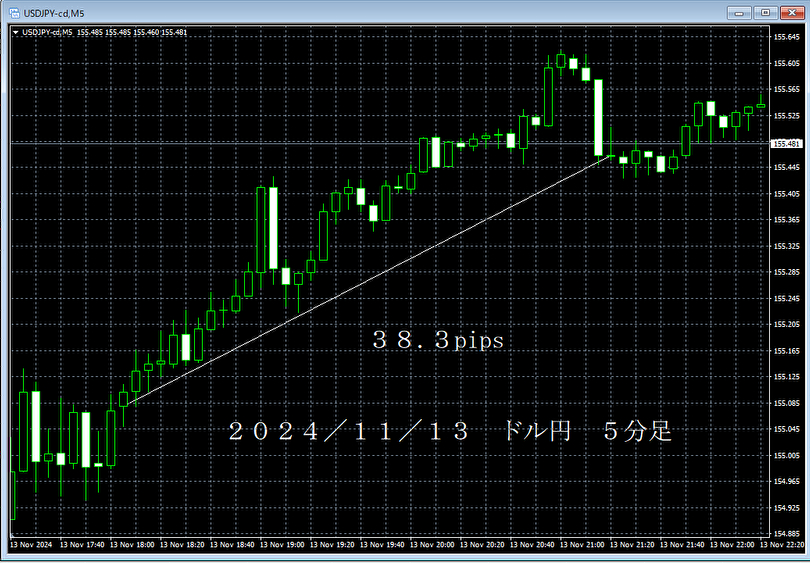Click the USDJPY-cd,M5 window title text
Screen dimensions: 810x563
(x=54, y=13)
